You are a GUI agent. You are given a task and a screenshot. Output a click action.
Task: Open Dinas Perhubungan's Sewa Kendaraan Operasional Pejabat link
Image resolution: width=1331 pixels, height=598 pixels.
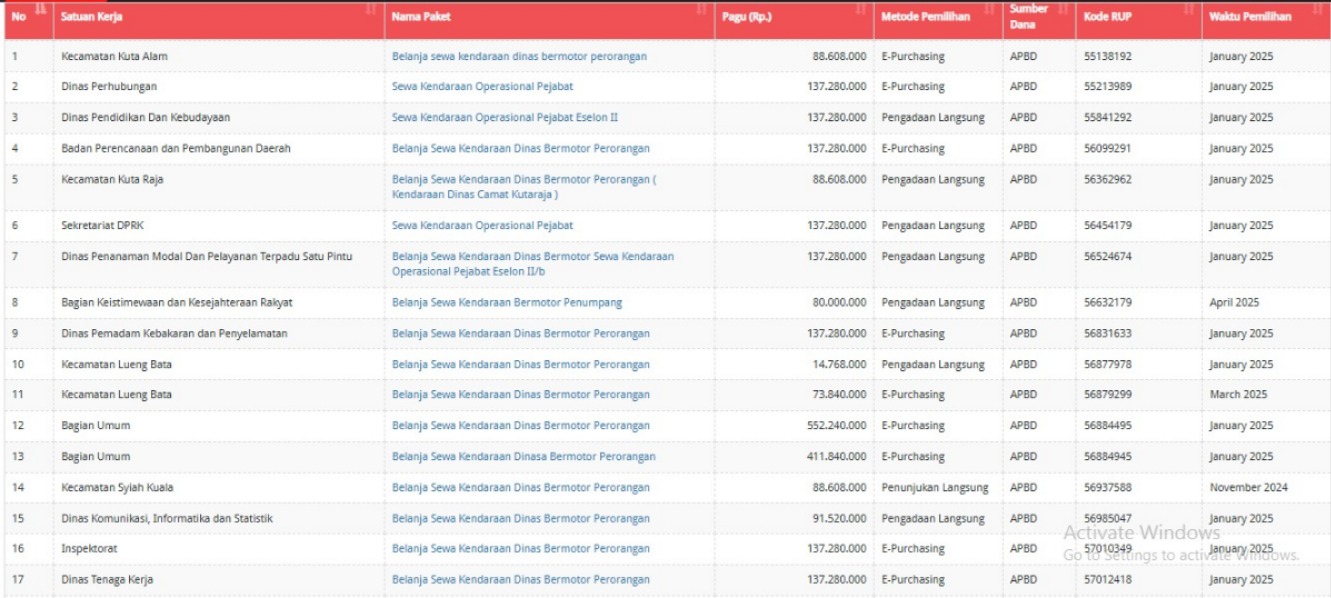coord(482,86)
